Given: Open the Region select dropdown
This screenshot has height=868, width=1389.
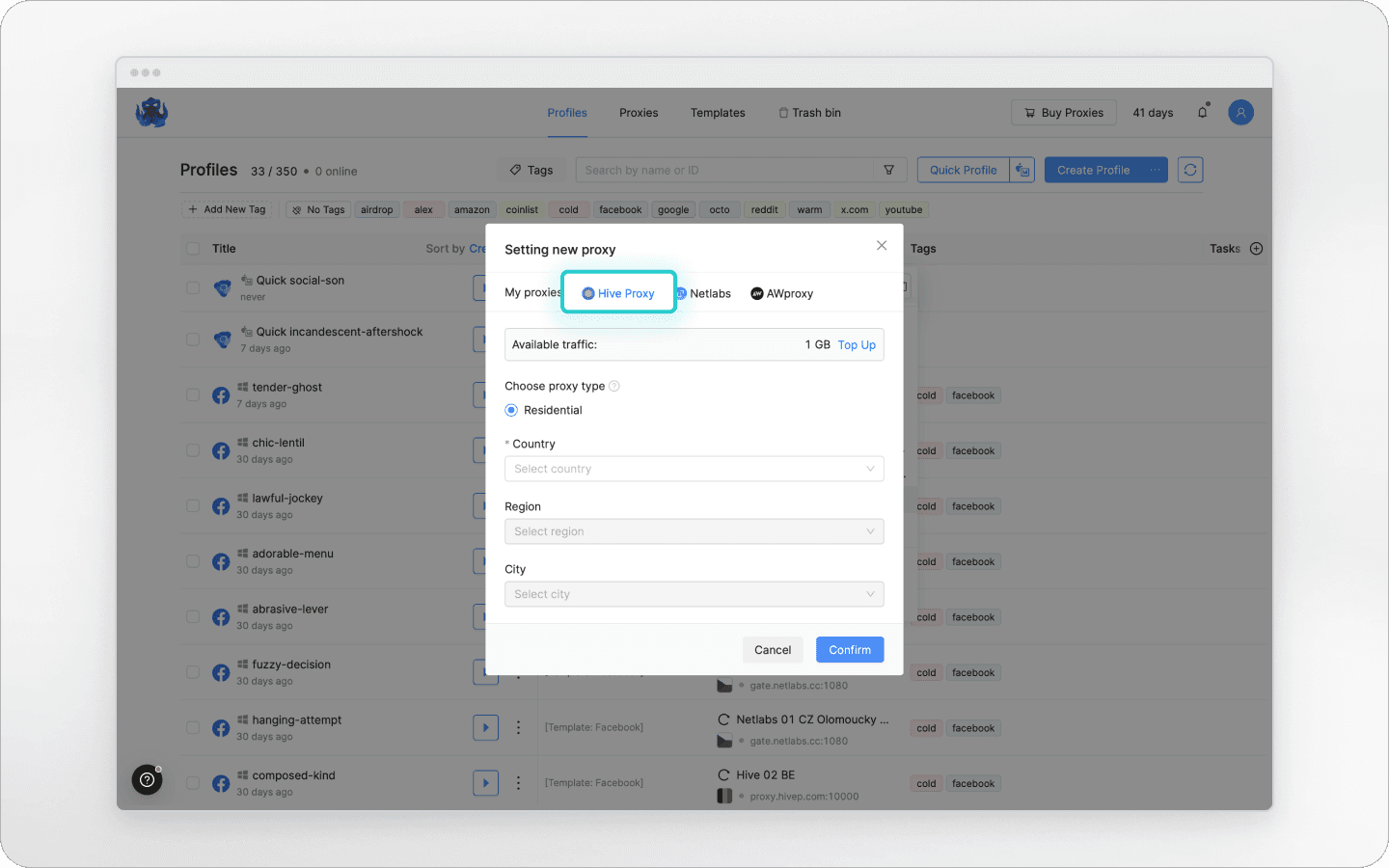Looking at the screenshot, I should (x=694, y=531).
